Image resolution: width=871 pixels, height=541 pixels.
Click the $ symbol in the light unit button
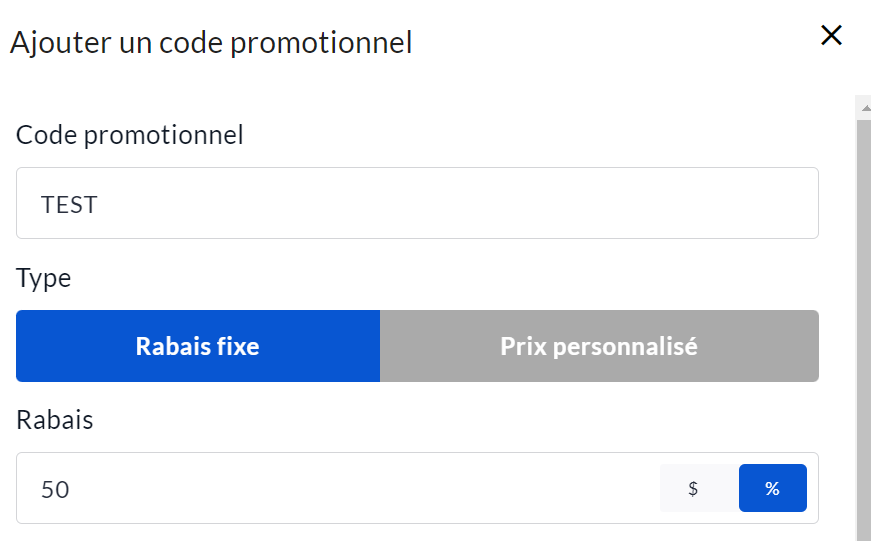point(693,488)
